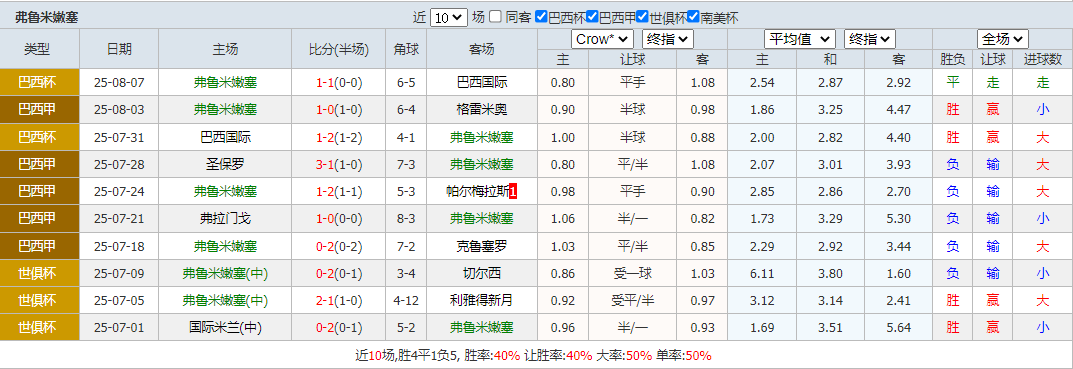Click the 25-07-24 date cell
1073x369 pixels.
119,192
